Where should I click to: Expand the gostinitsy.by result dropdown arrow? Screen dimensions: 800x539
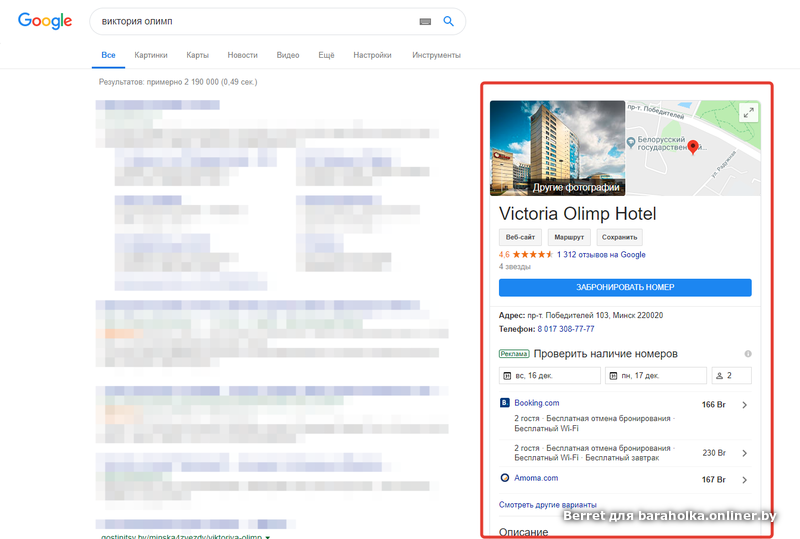coord(268,537)
